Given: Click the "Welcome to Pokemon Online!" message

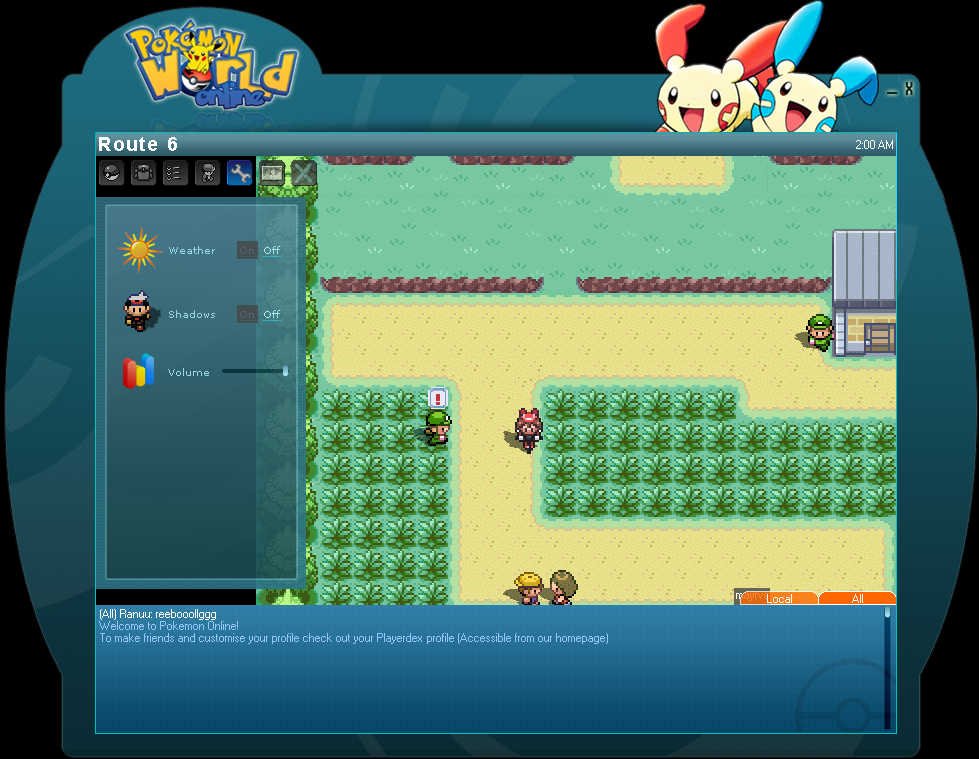Looking at the screenshot, I should click(x=169, y=626).
